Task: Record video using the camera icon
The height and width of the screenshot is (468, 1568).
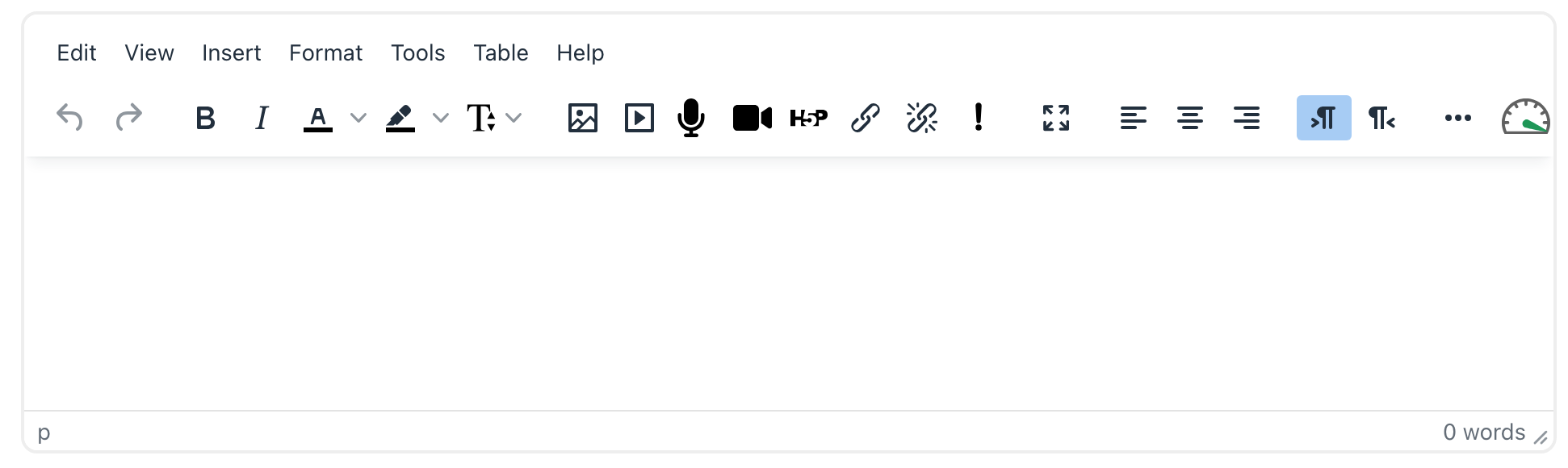Action: coord(752,118)
